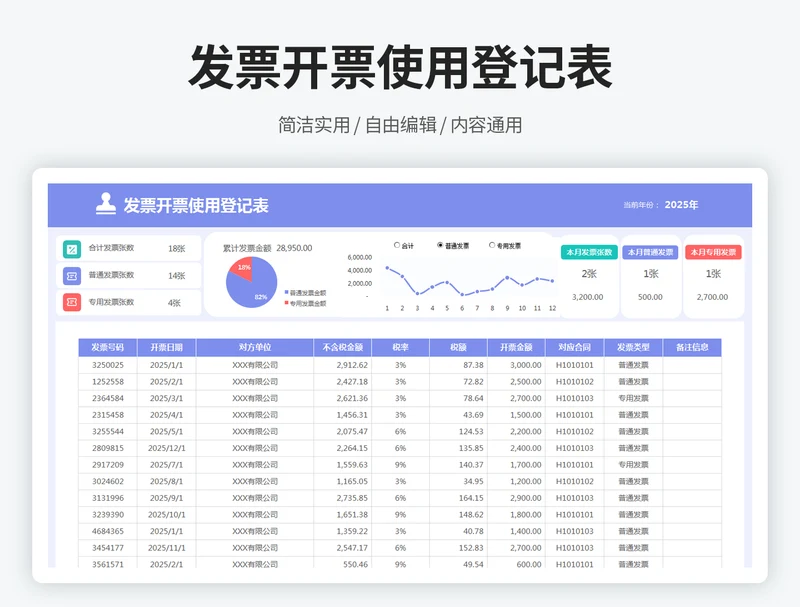The image size is (800, 607).
Task: Click the 开票日期 column header
Action: 166,347
